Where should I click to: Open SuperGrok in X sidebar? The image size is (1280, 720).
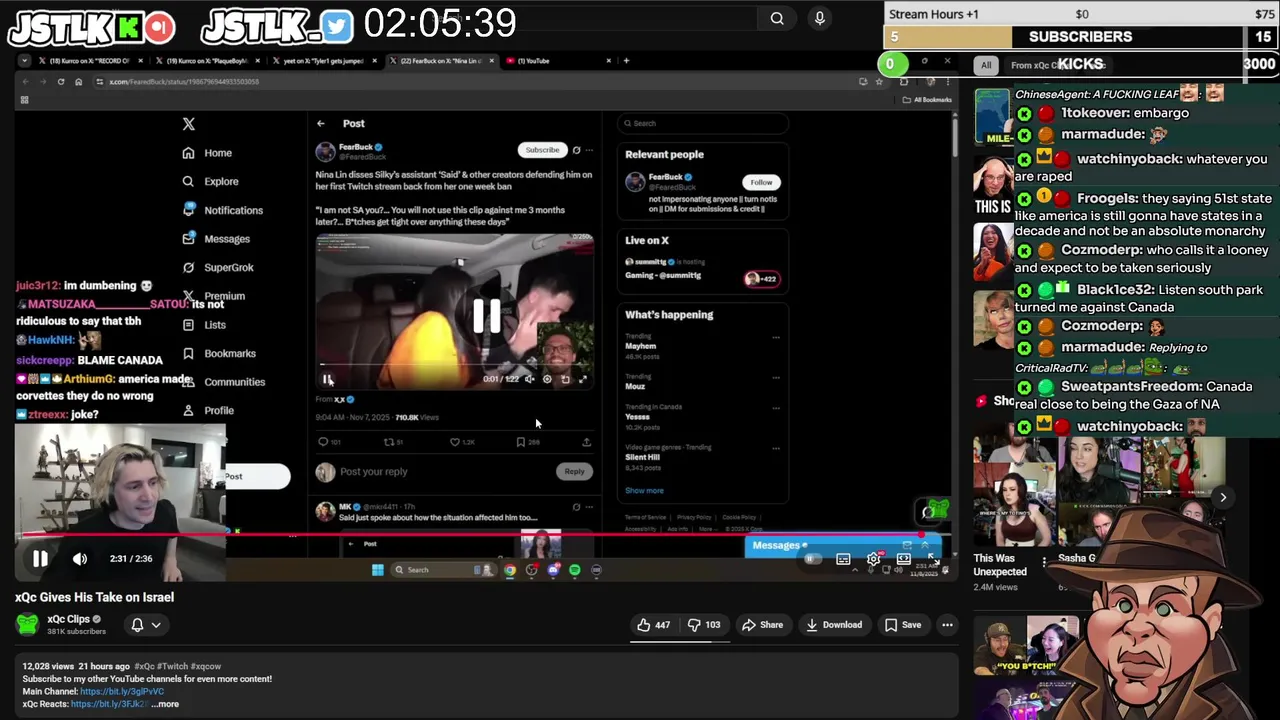(218, 268)
